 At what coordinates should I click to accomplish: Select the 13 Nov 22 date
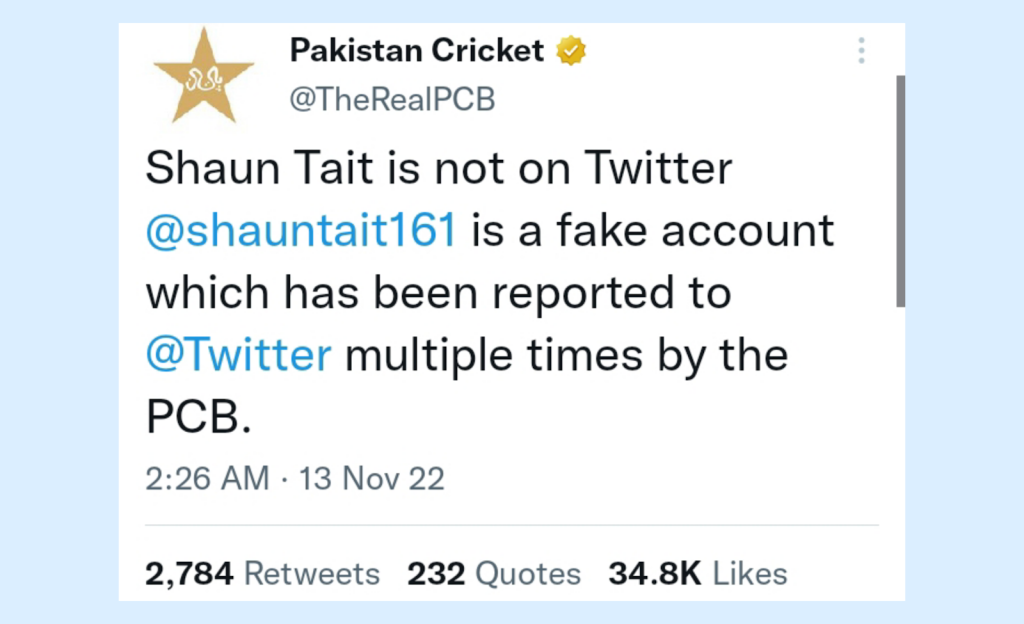tap(372, 478)
